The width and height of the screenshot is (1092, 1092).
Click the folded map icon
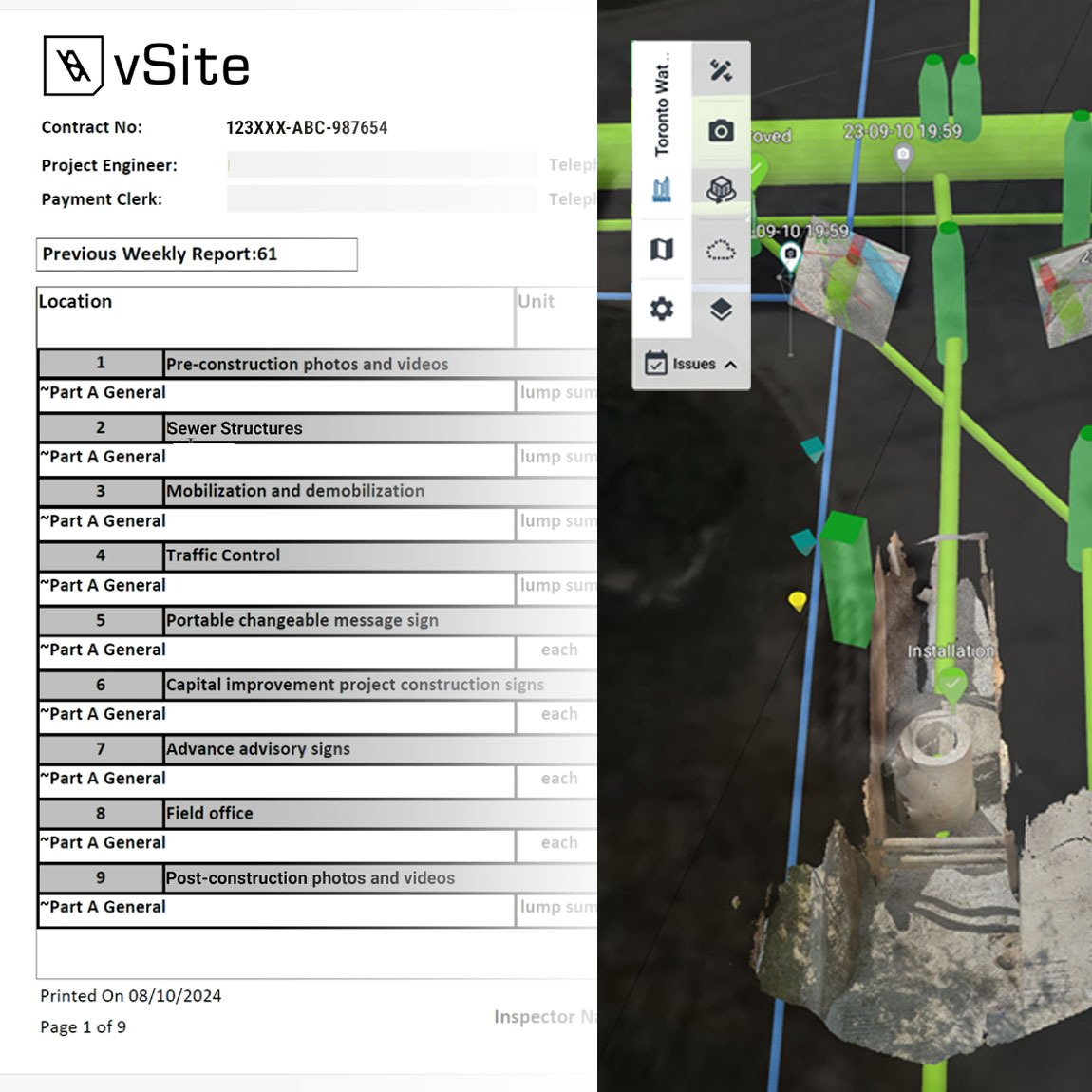point(662,250)
